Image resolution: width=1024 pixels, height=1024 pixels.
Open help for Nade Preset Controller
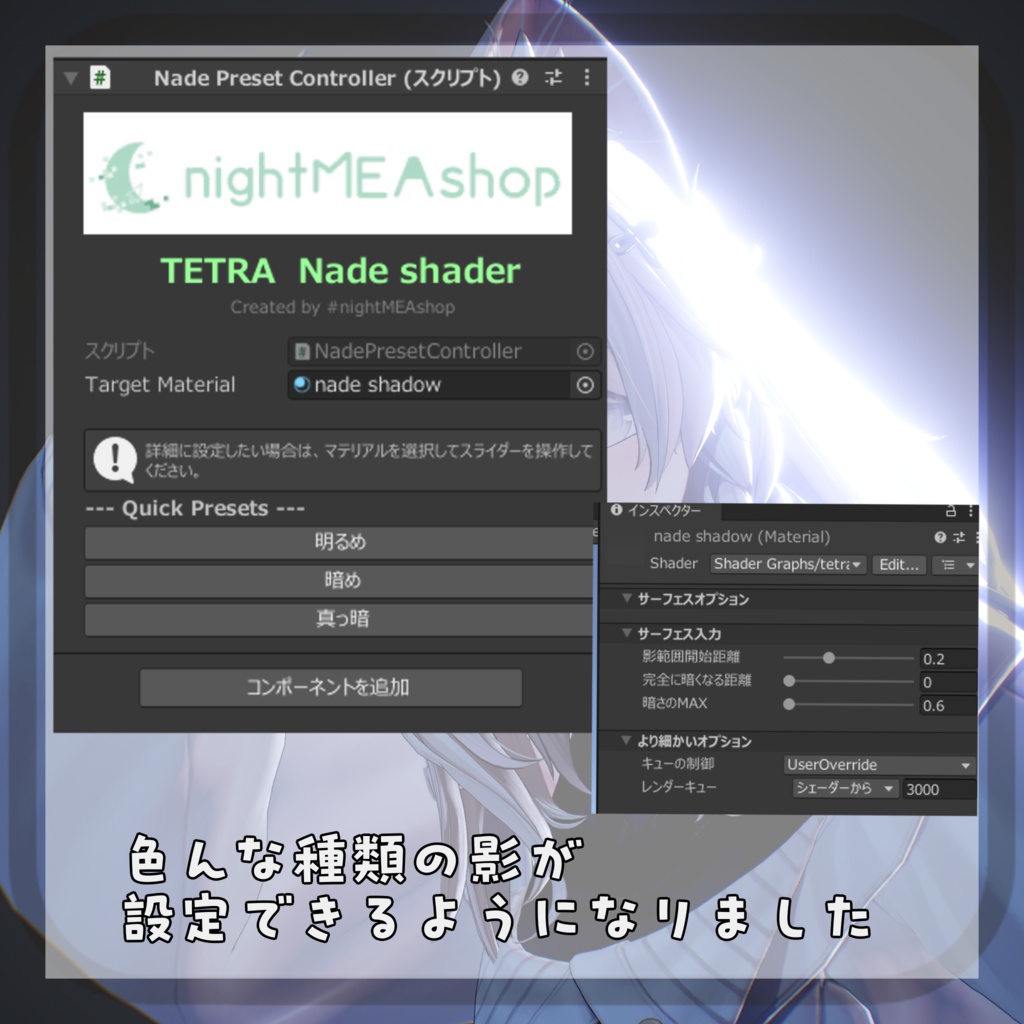[520, 78]
